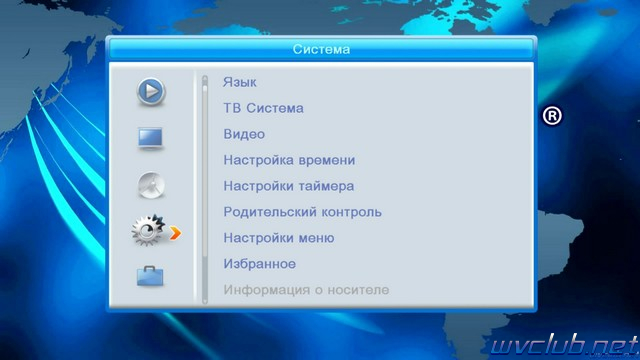
Task: Open Настройки таймера entry
Action: [289, 186]
